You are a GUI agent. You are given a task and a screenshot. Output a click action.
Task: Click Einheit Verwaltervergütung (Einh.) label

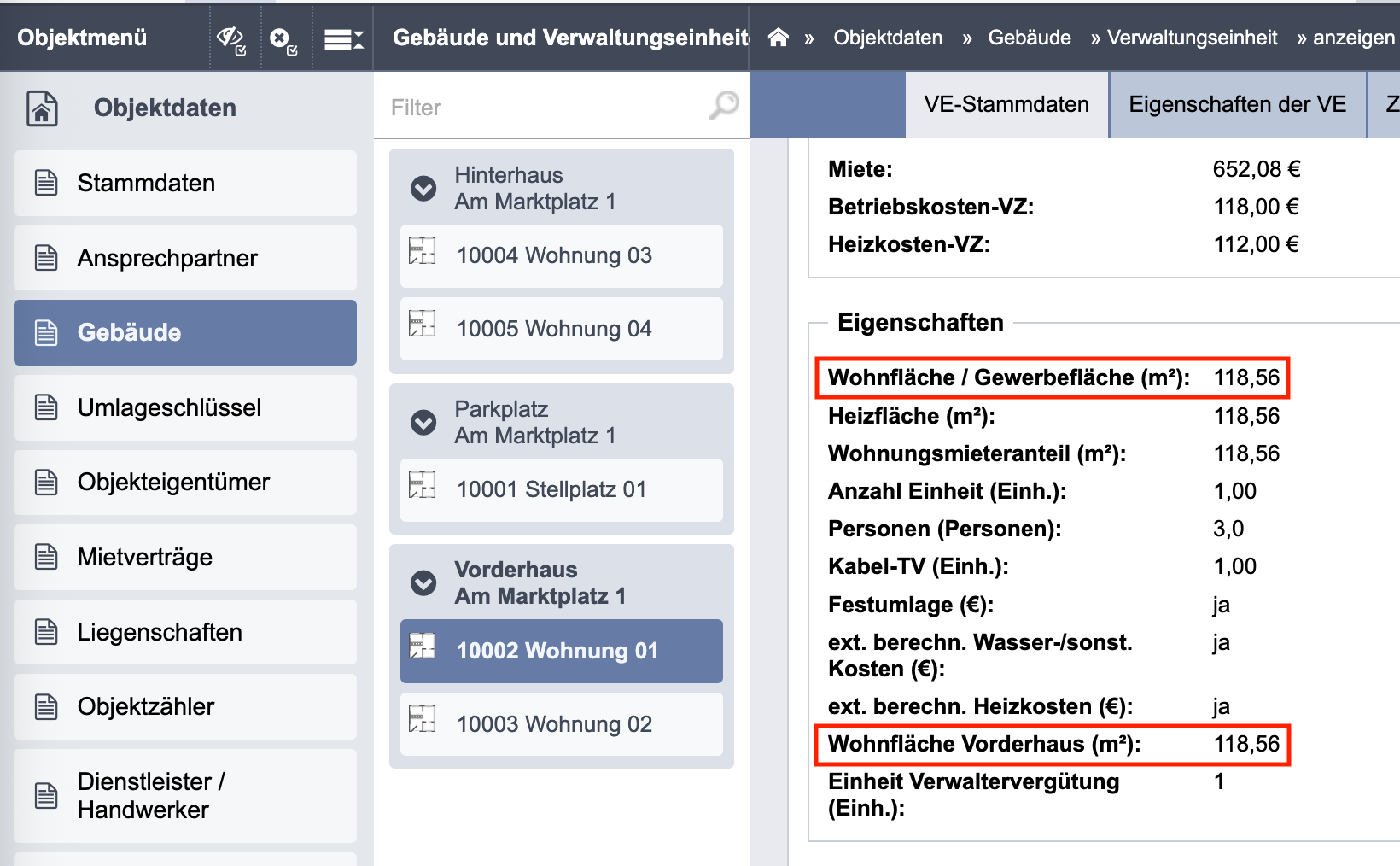pyautogui.click(x=974, y=794)
